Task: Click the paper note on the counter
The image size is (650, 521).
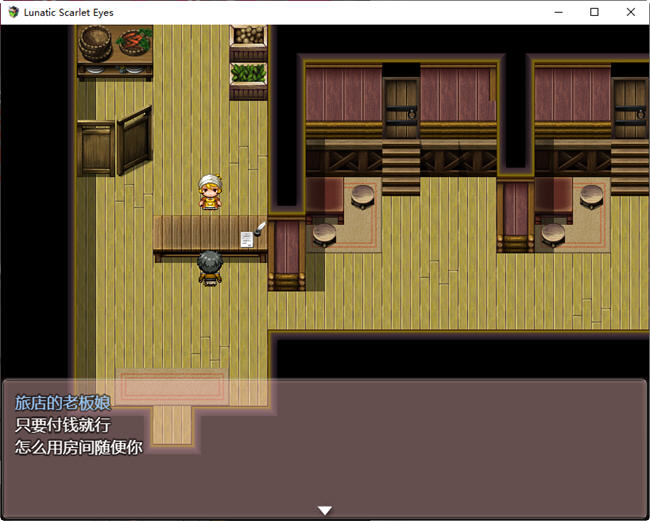Action: point(246,238)
